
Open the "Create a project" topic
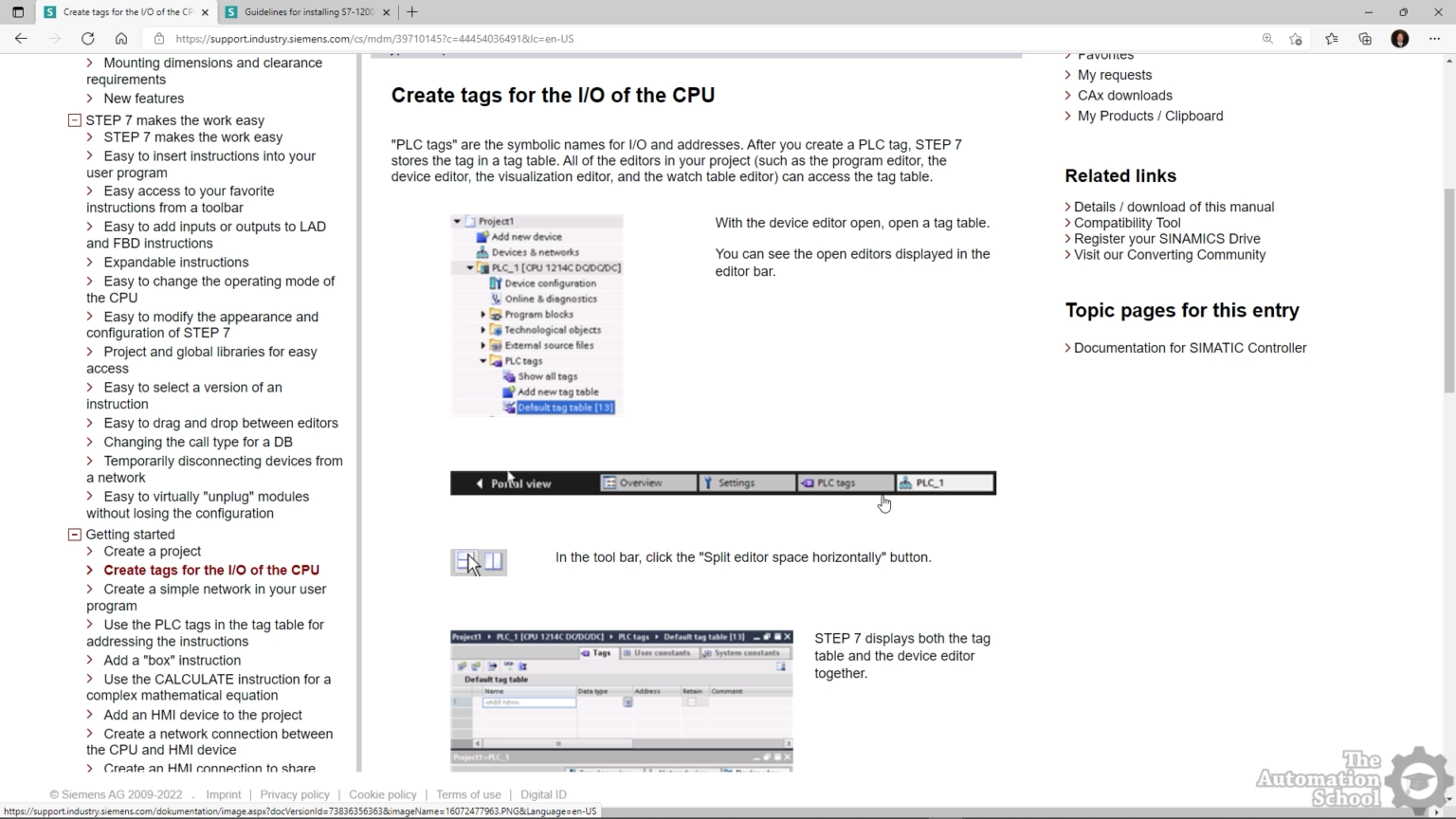152,552
